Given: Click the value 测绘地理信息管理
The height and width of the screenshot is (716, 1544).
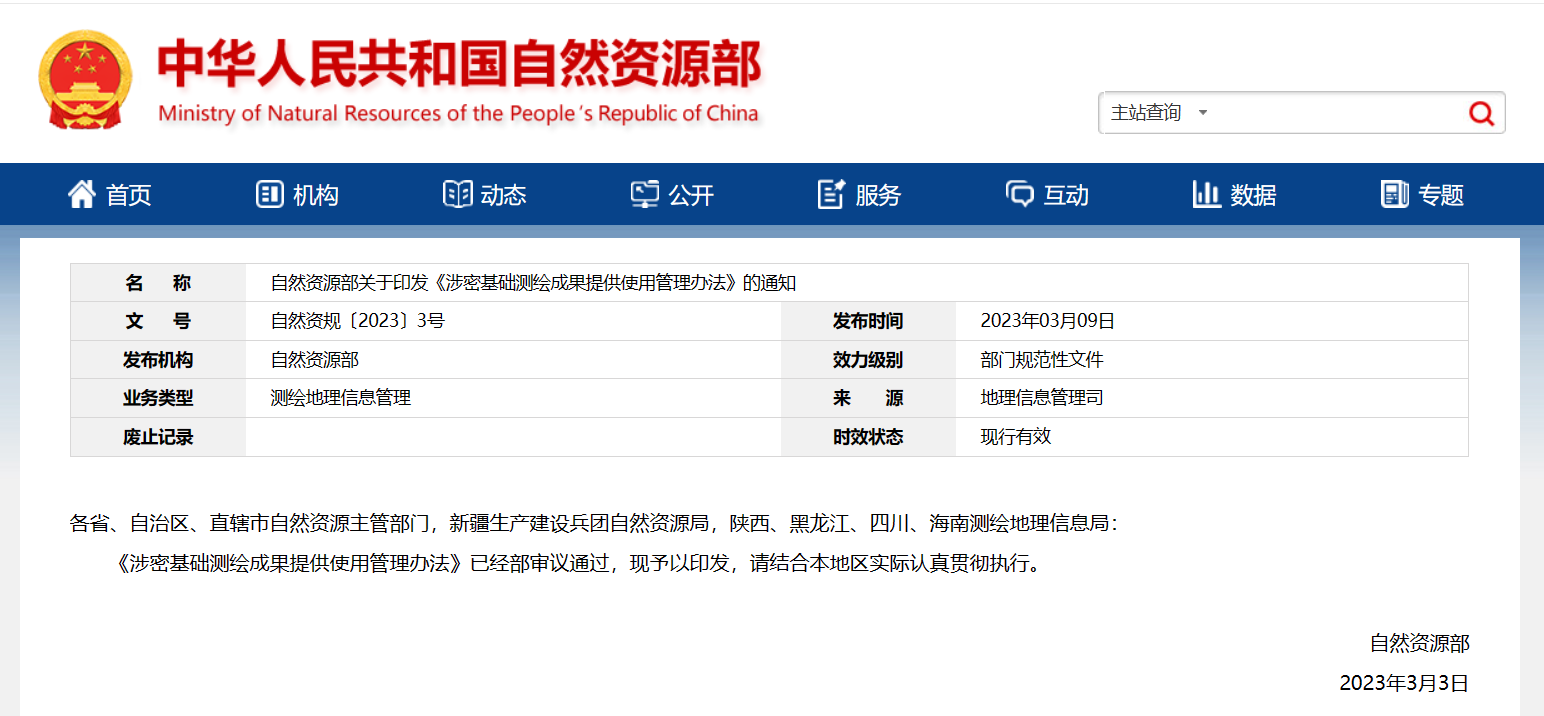Looking at the screenshot, I should (x=341, y=398).
